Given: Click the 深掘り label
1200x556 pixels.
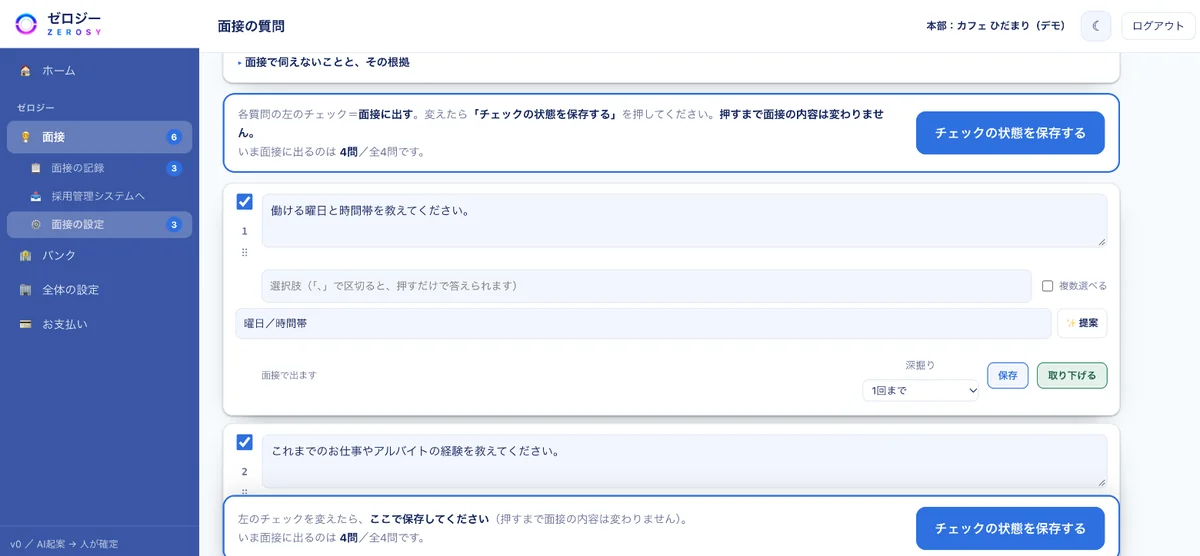Looking at the screenshot, I should 920,365.
